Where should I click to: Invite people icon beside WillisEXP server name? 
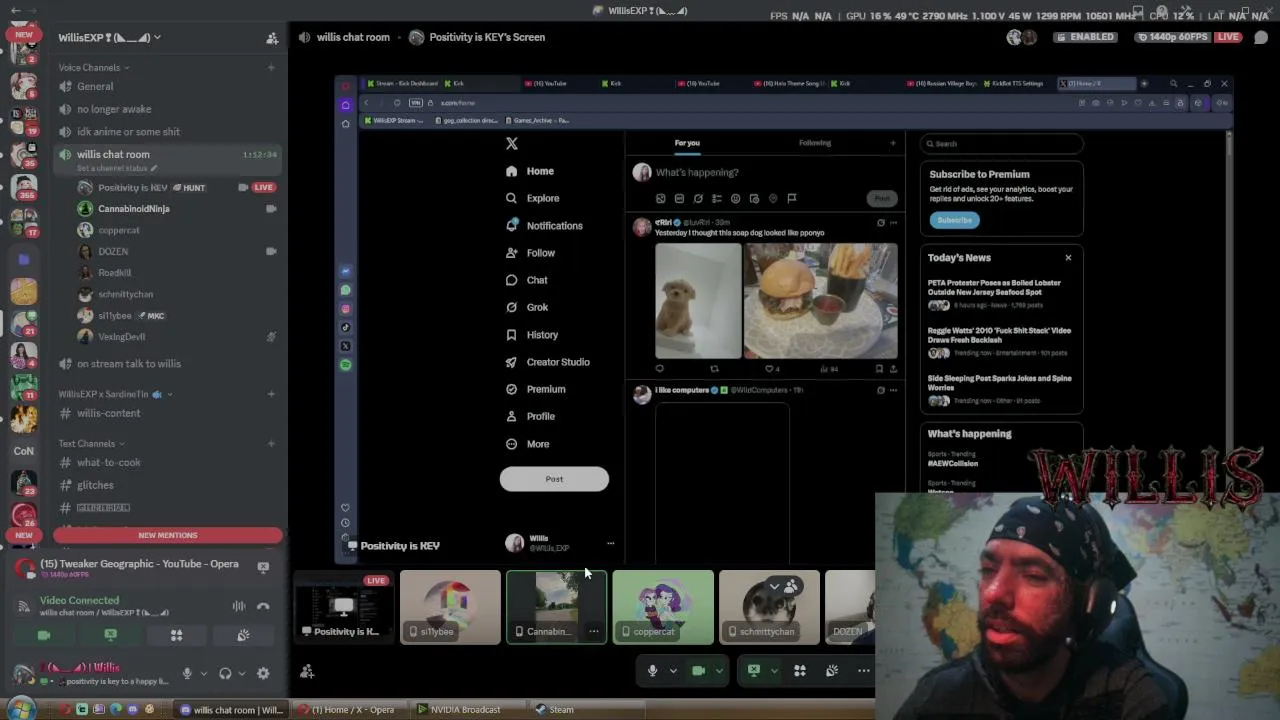pos(272,38)
